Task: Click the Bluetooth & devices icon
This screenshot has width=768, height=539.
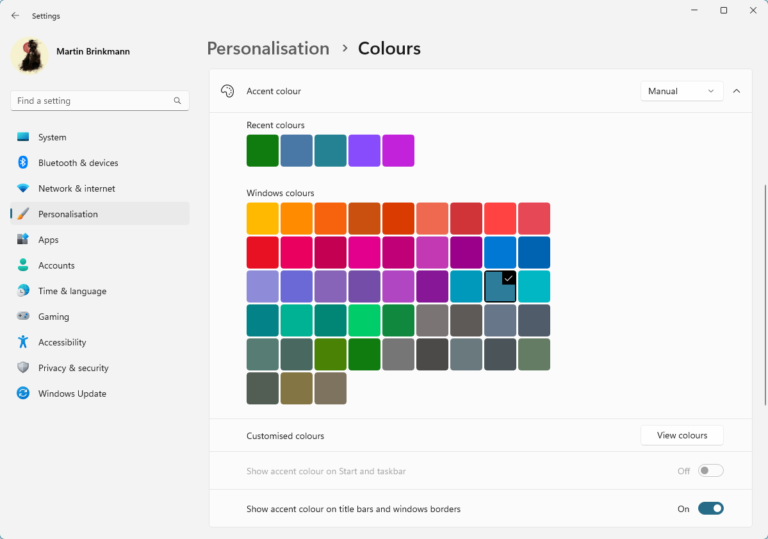Action: click(23, 163)
